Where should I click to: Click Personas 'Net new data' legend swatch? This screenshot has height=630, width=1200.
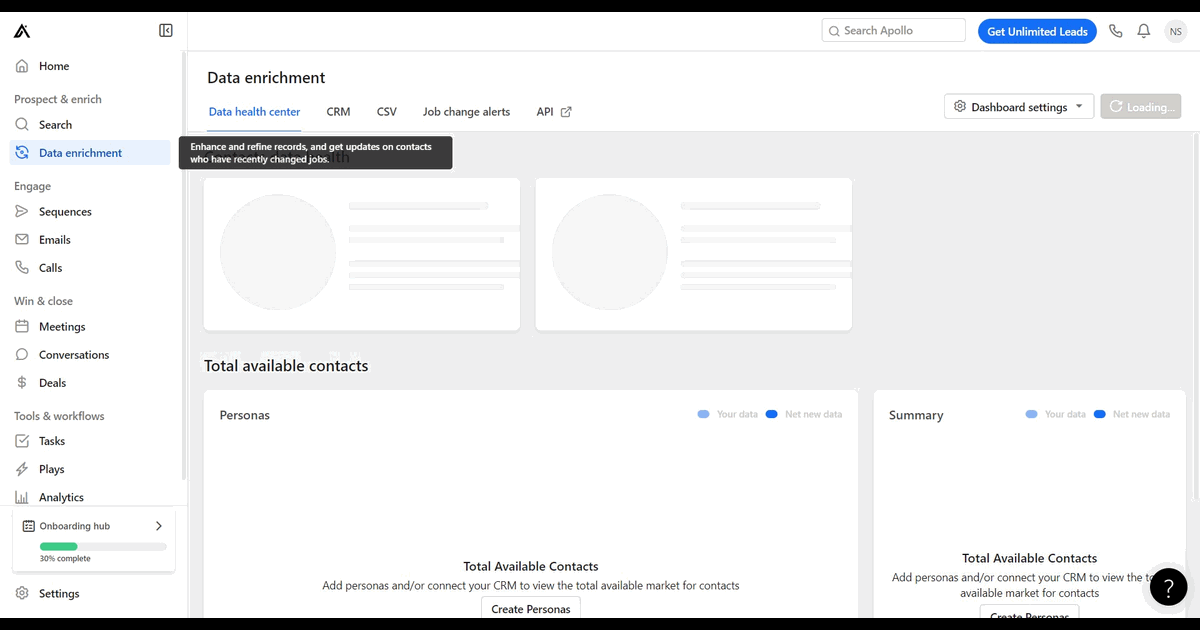(772, 414)
